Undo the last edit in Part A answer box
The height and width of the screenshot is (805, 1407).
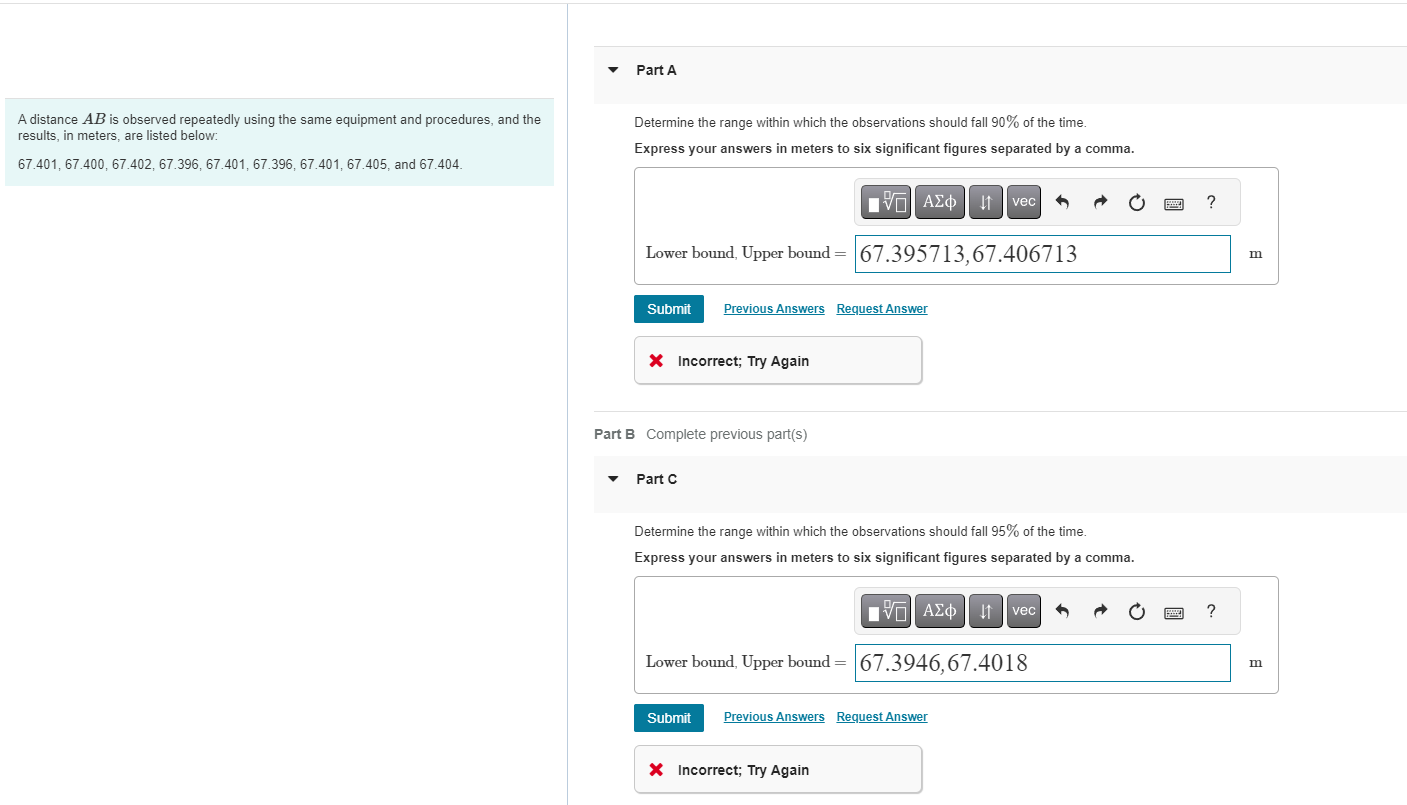coord(1062,201)
